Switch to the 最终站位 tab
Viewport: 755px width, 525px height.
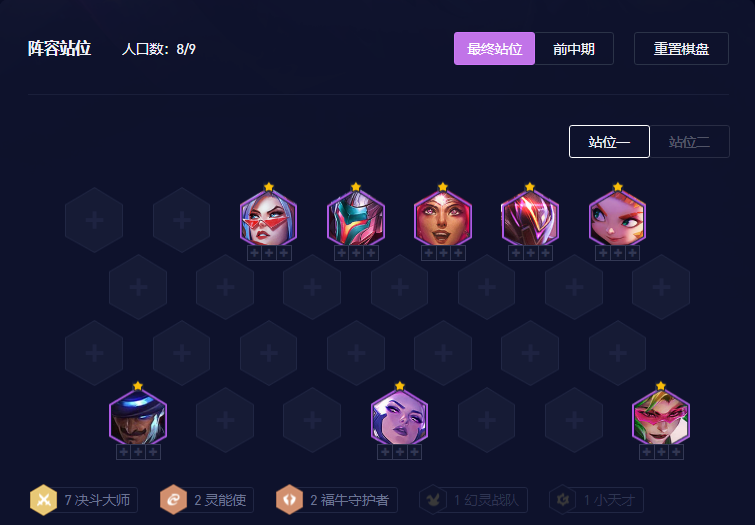pos(495,49)
